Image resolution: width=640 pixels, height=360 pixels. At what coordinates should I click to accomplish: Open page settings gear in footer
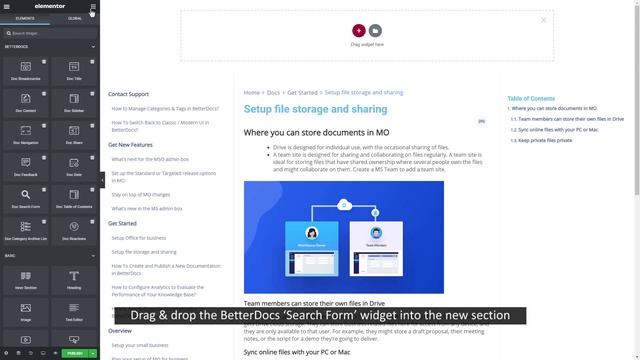[6, 353]
